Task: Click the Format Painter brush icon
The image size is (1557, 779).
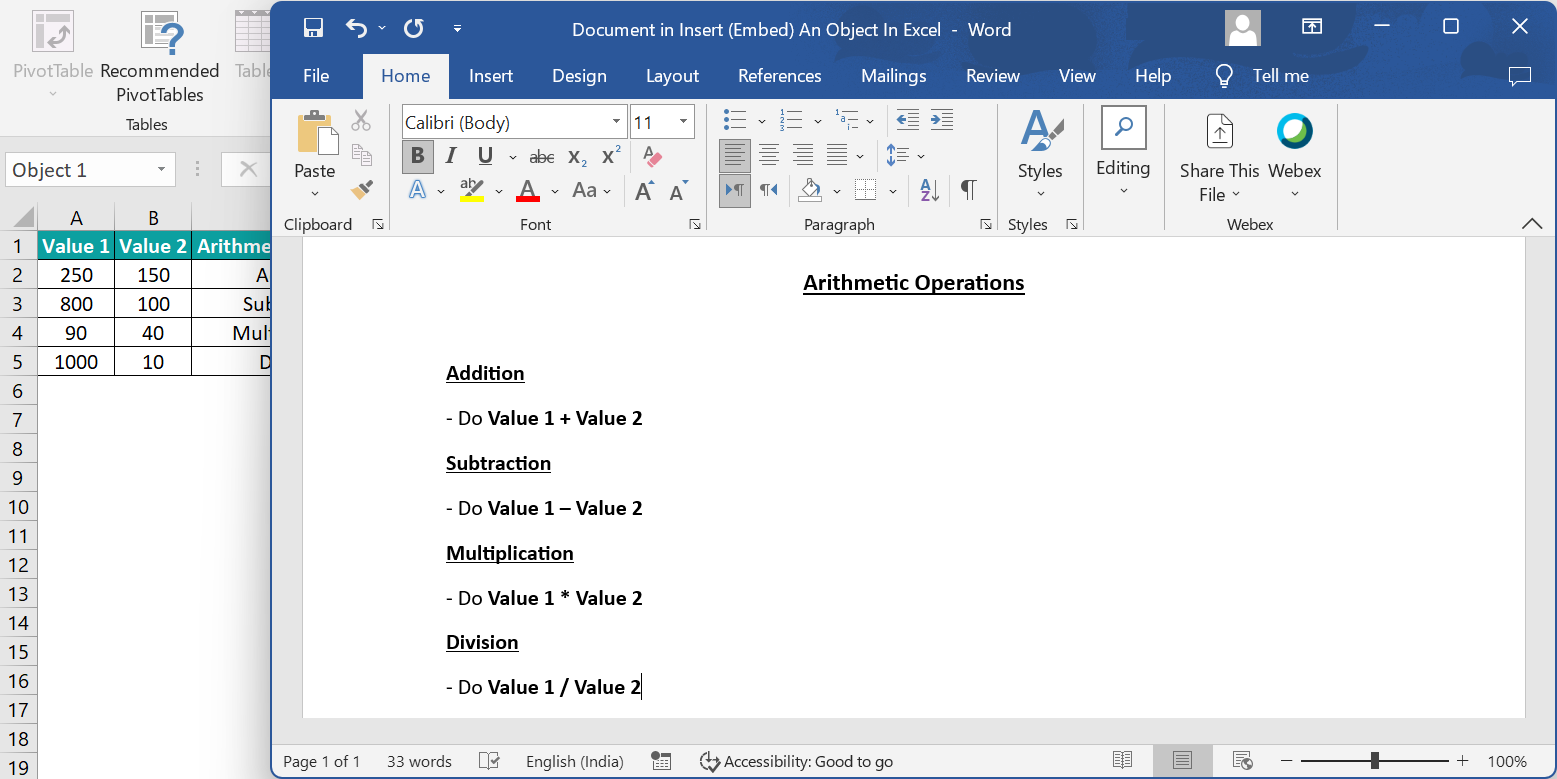Action: (x=362, y=189)
